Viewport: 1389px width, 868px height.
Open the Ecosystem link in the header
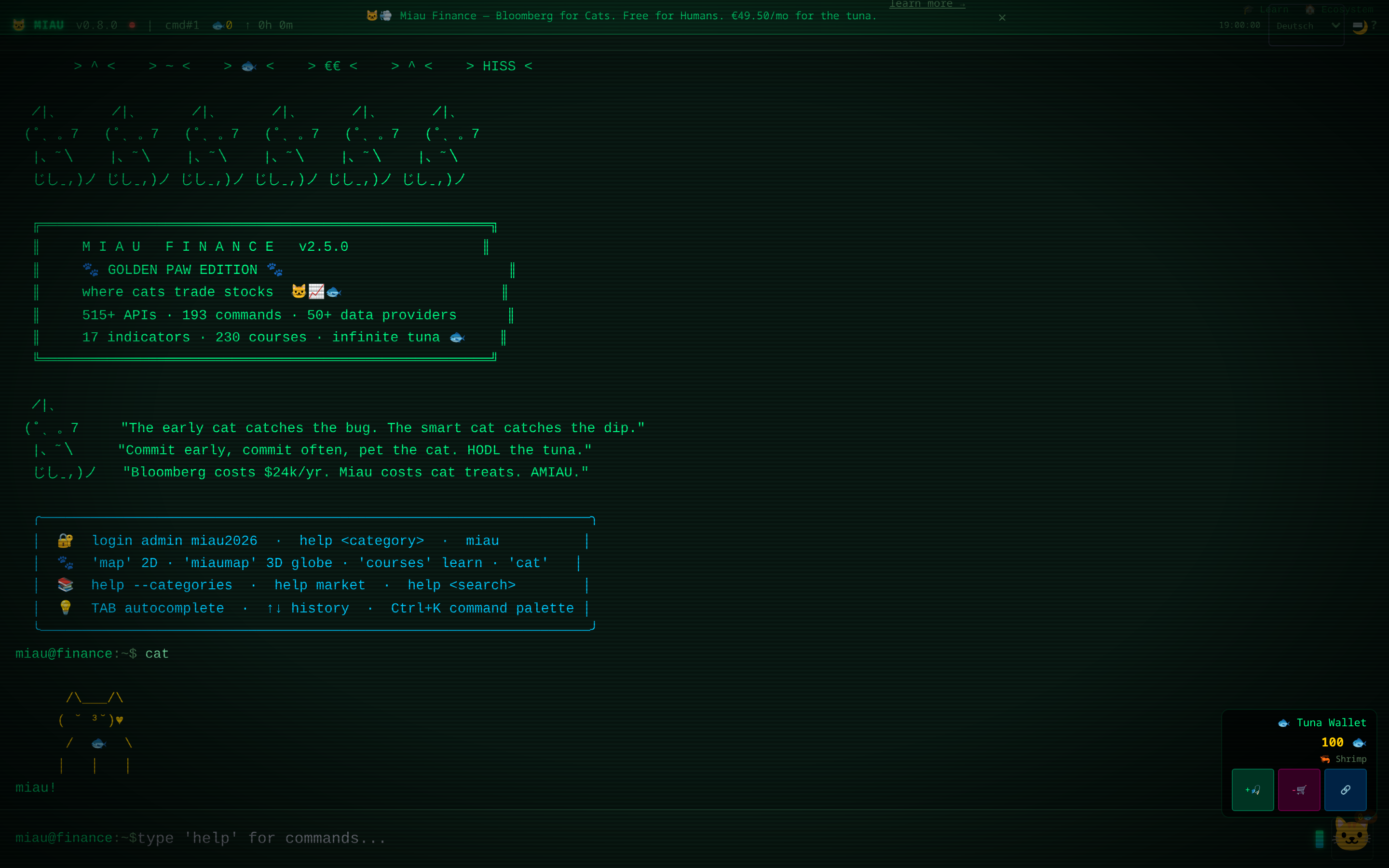coord(1340,9)
